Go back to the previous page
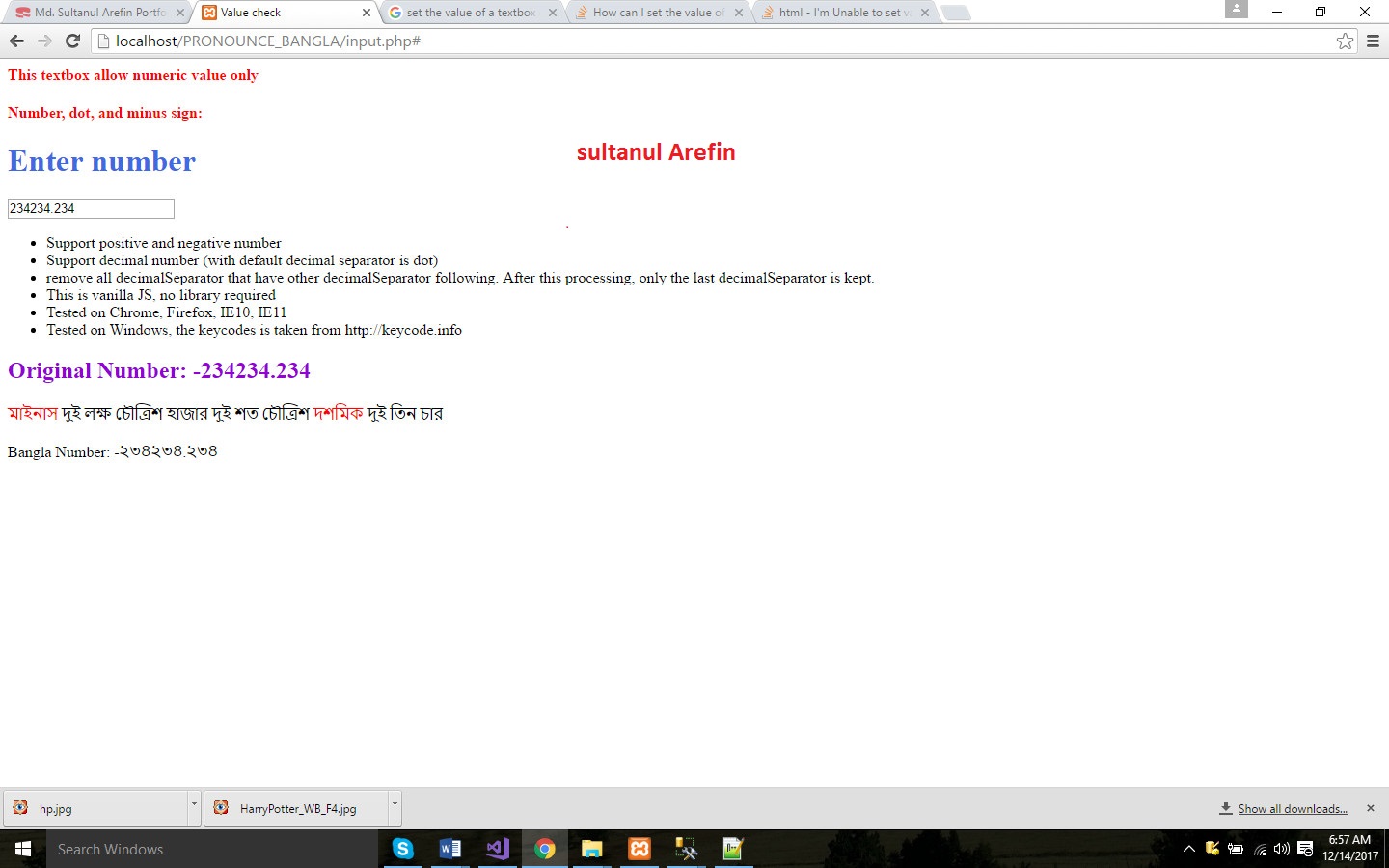The width and height of the screenshot is (1389, 868). (16, 41)
